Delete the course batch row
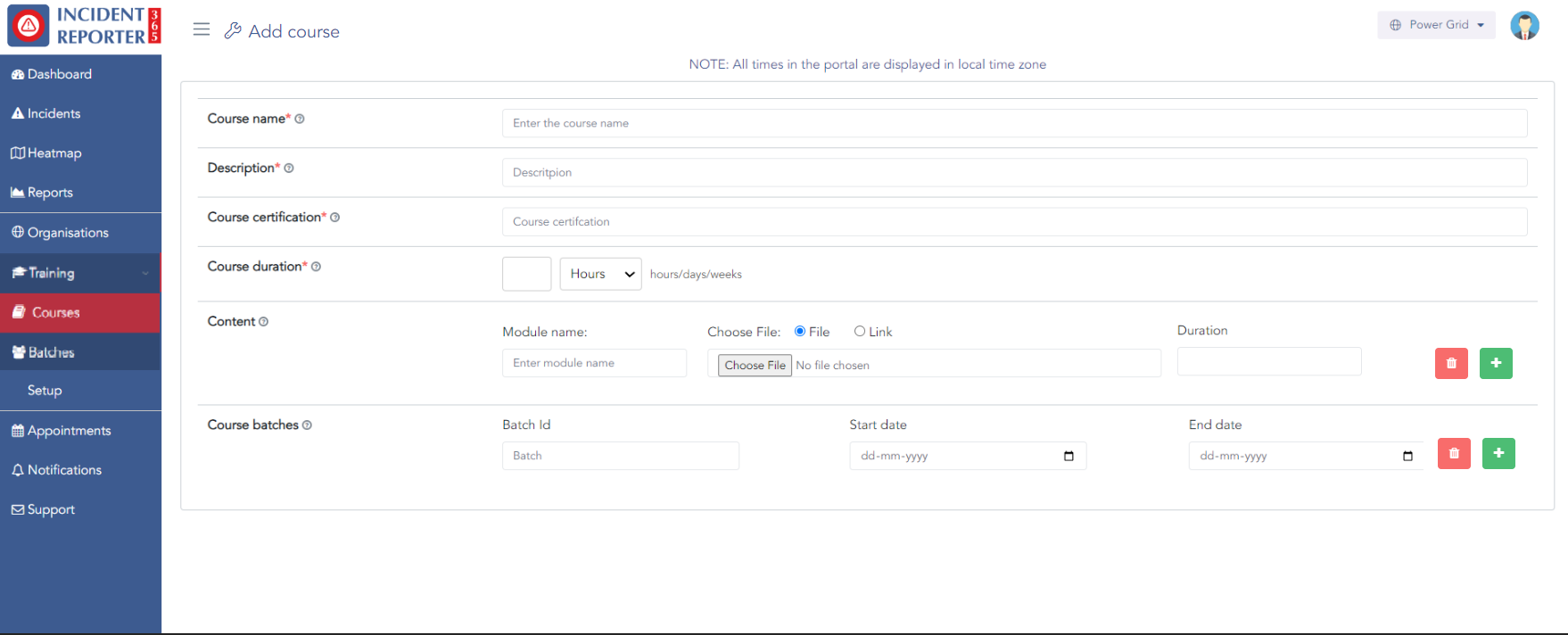Screen dimensions: 1568x635 click(x=1453, y=454)
